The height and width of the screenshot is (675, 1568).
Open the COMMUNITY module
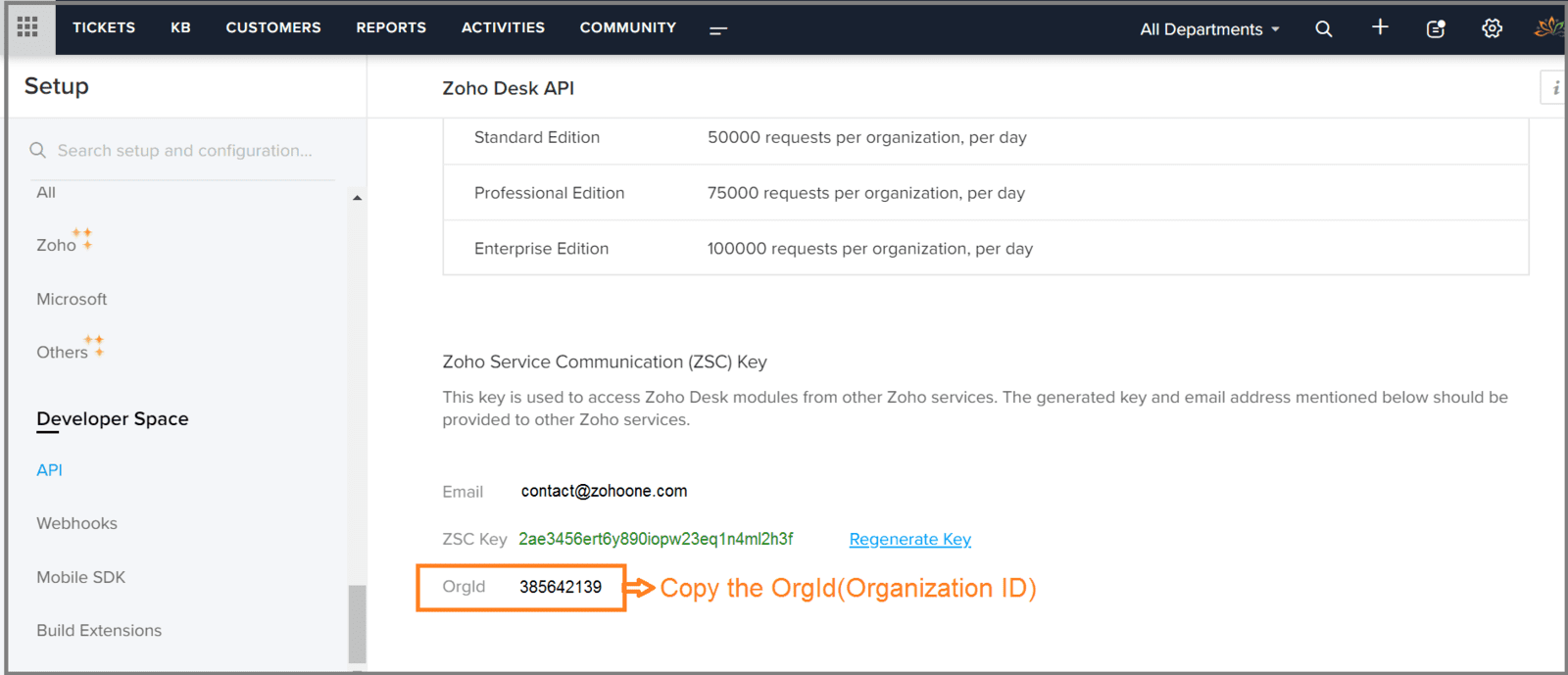pos(628,27)
